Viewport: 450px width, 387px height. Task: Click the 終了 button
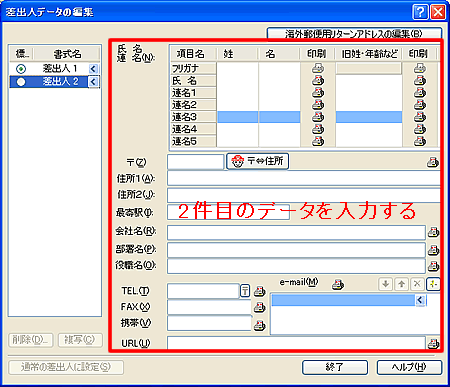click(335, 367)
